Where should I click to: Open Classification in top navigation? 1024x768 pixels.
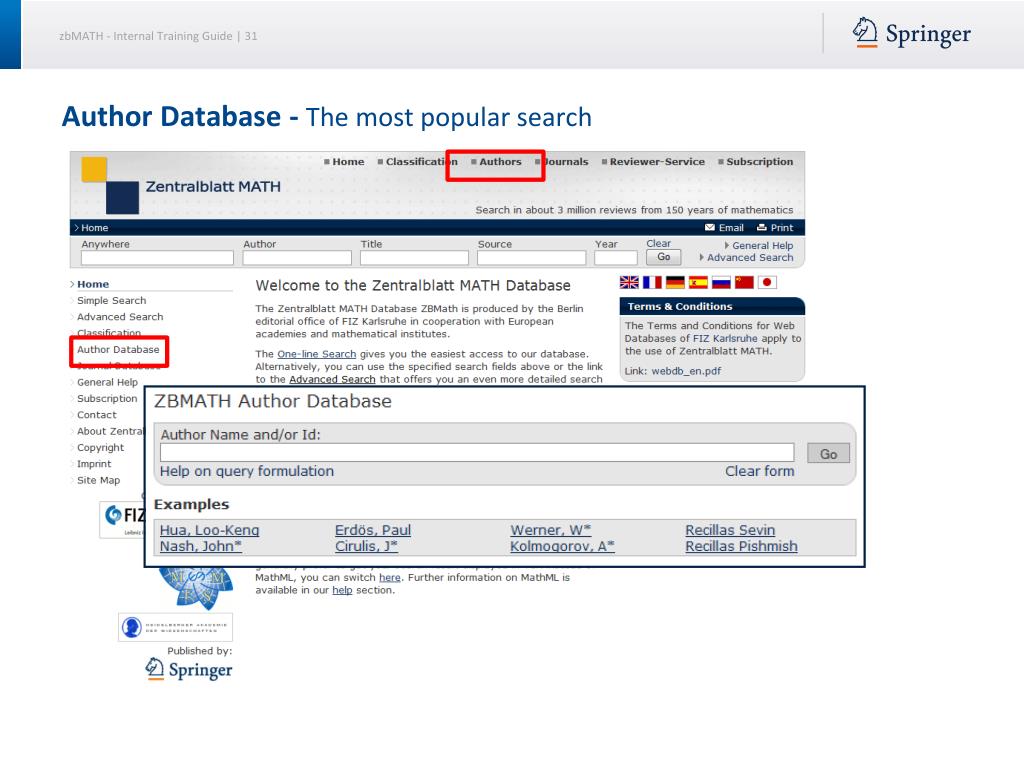point(421,161)
